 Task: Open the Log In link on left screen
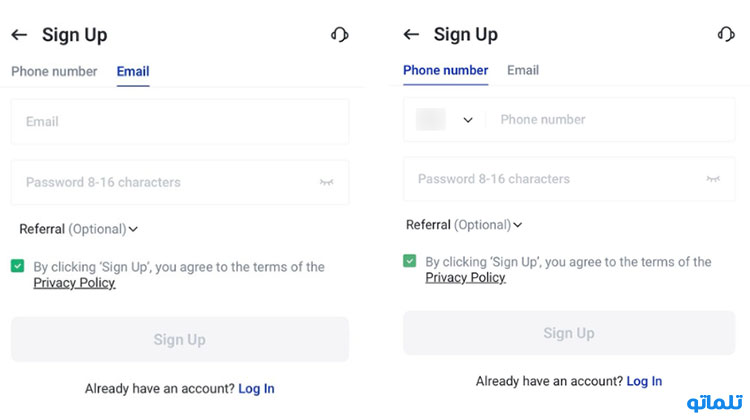click(x=256, y=388)
